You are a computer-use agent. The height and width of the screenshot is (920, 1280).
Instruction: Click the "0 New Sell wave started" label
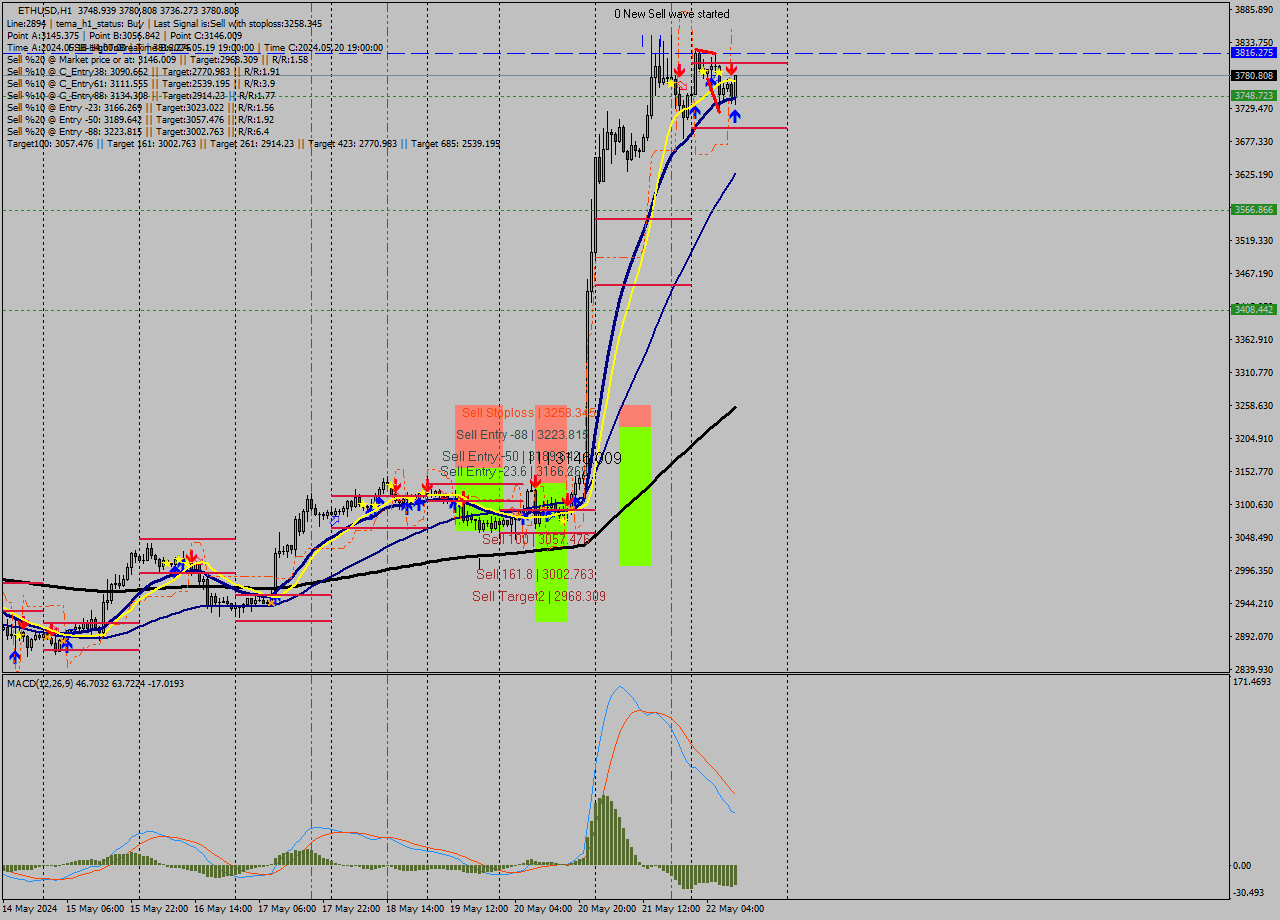[x=672, y=14]
